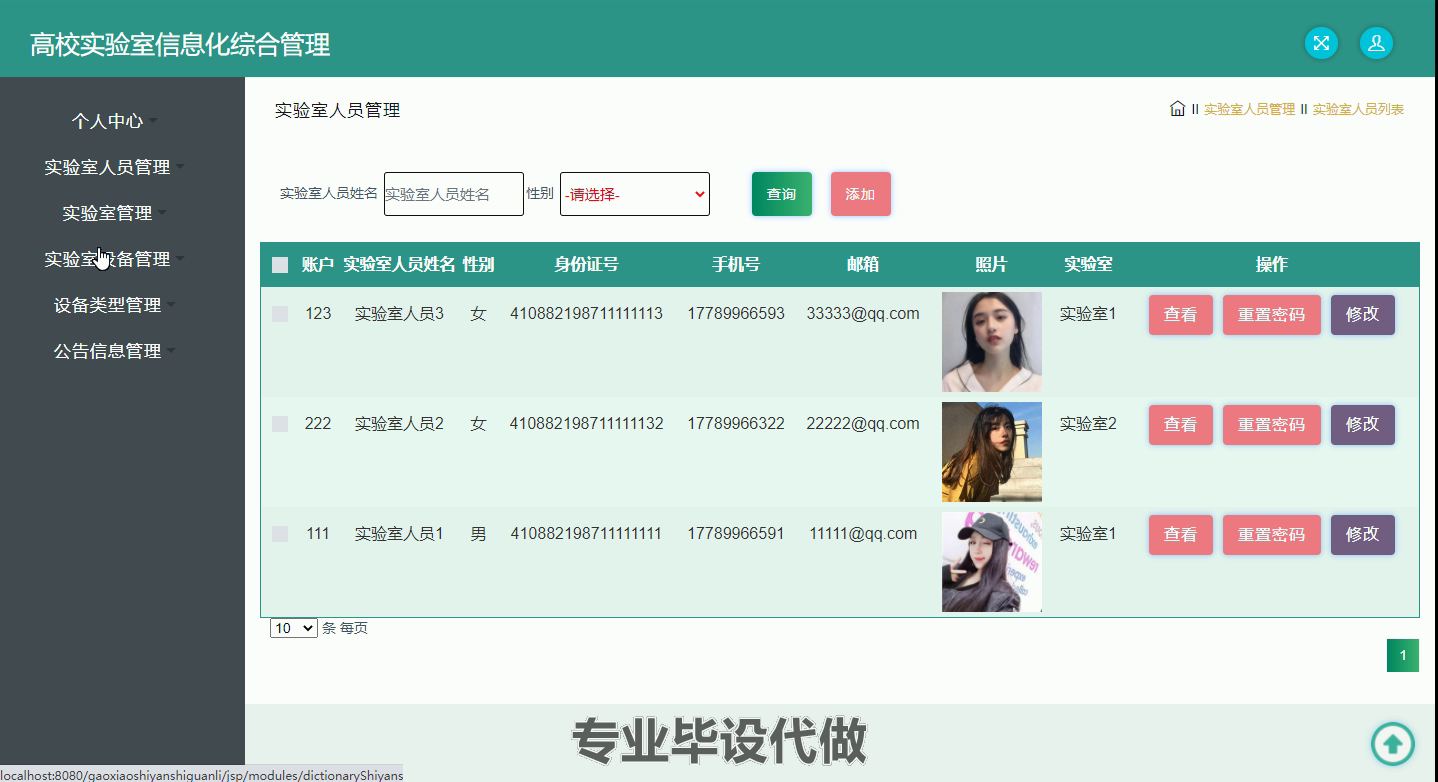Click the 添加 add button
Screen dimensions: 1438x782
pos(860,194)
